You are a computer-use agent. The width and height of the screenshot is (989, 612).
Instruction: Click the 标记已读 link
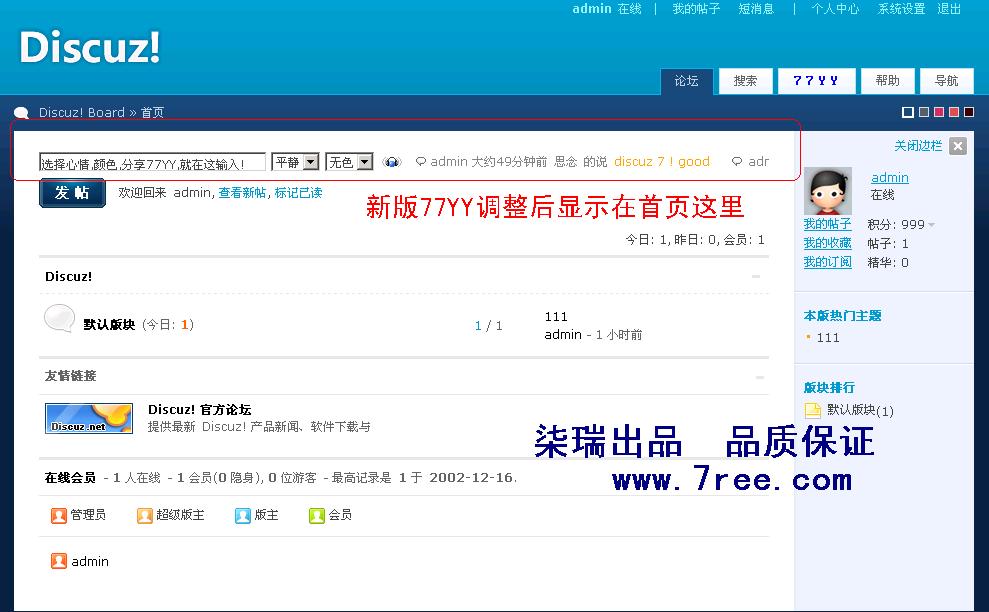point(298,193)
